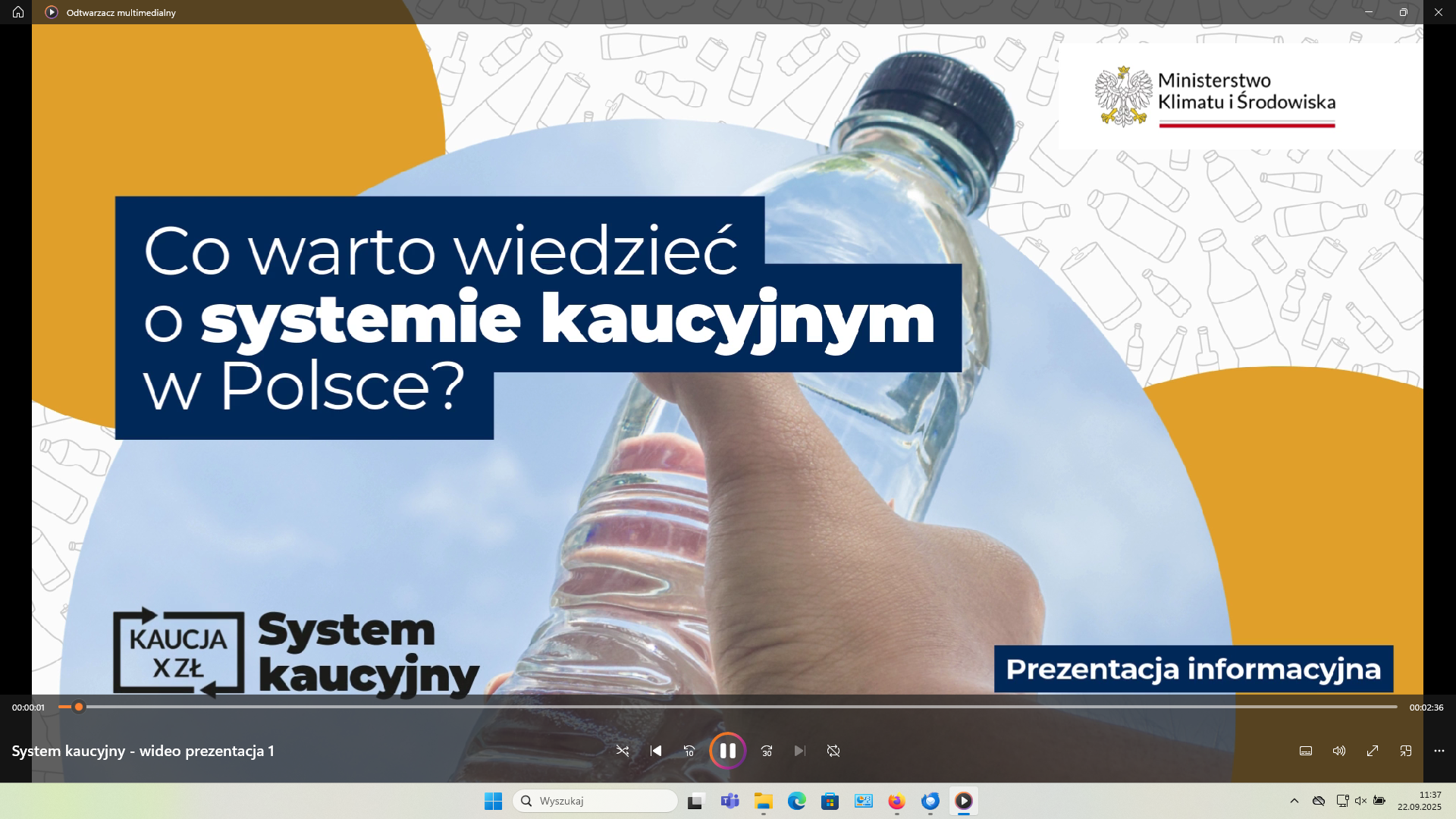Open the Firefox browser from the taskbar
Viewport: 1456px width, 819px height.
click(x=896, y=801)
